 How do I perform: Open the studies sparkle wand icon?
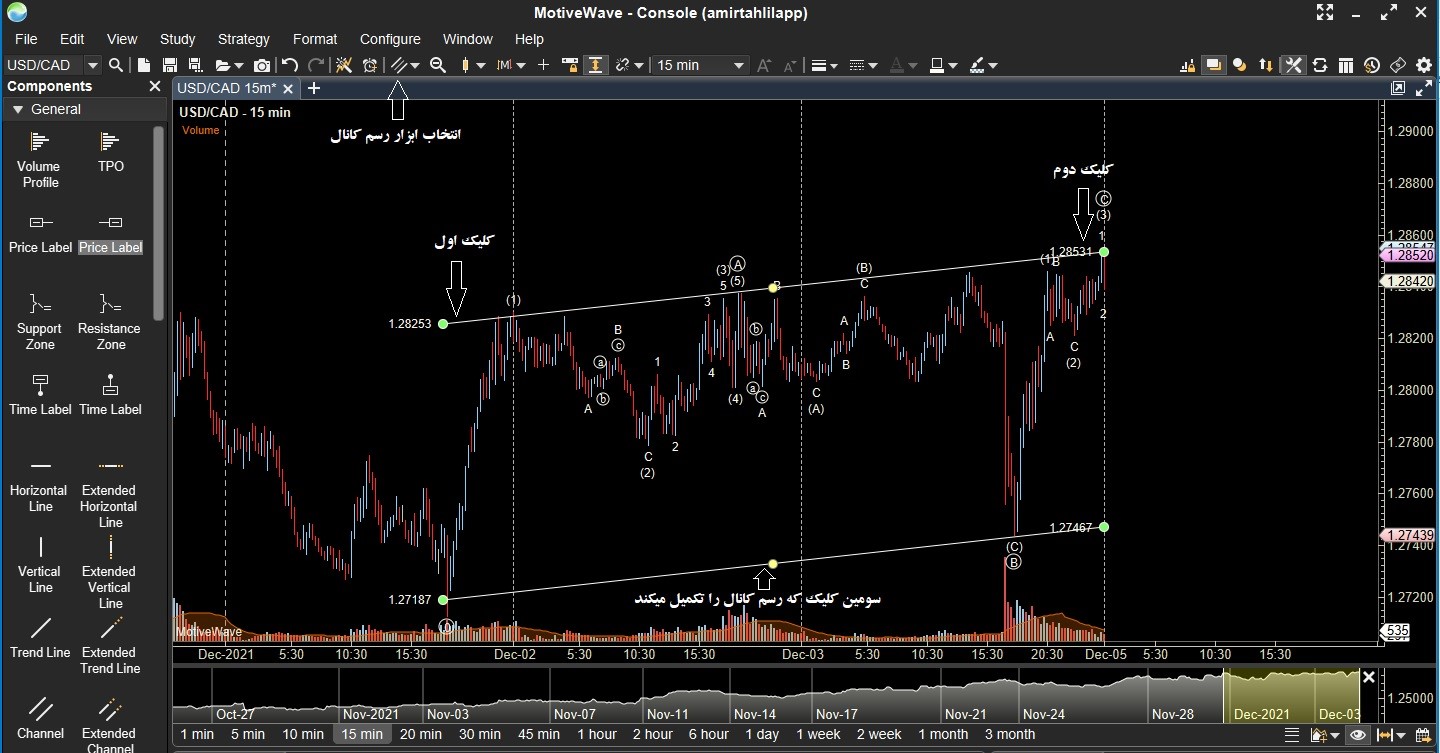click(344, 65)
